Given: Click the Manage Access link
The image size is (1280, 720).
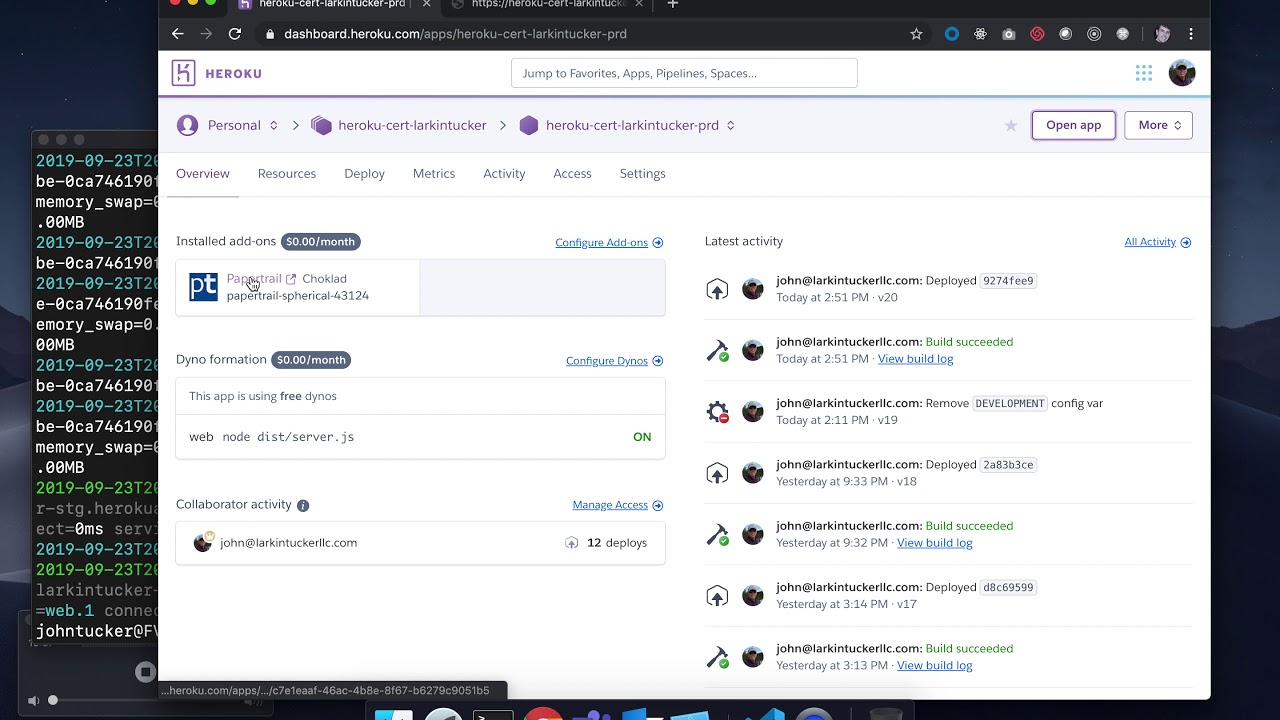Looking at the screenshot, I should (617, 505).
